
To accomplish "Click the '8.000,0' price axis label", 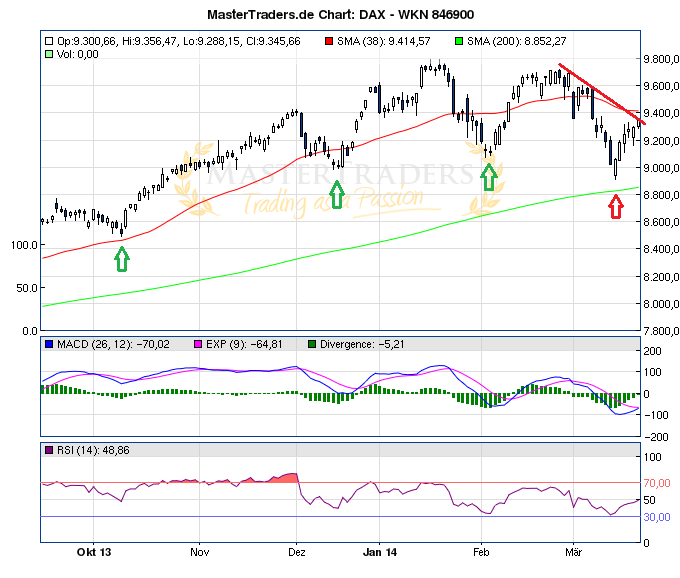I will coord(661,304).
